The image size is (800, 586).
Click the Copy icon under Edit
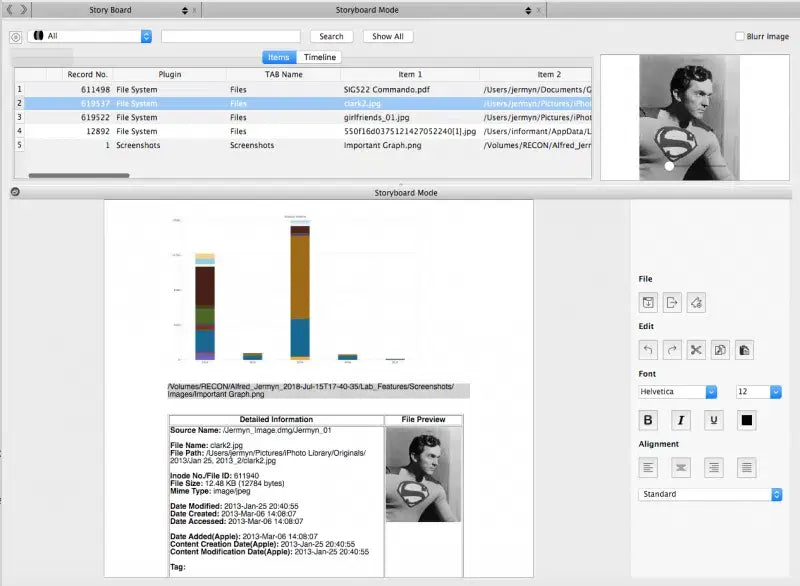click(x=721, y=349)
